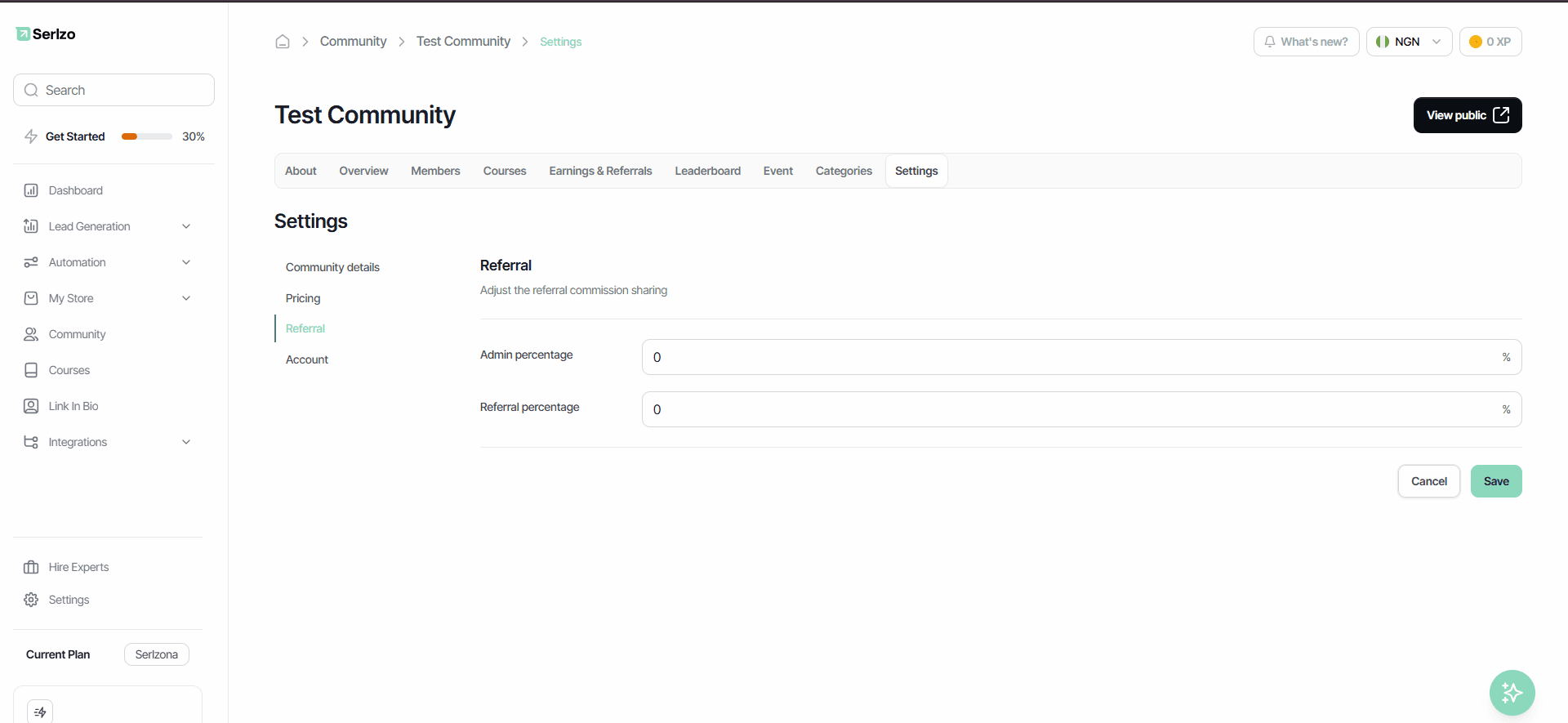Click the Get Started lightning icon
The height and width of the screenshot is (723, 1568).
tap(31, 136)
